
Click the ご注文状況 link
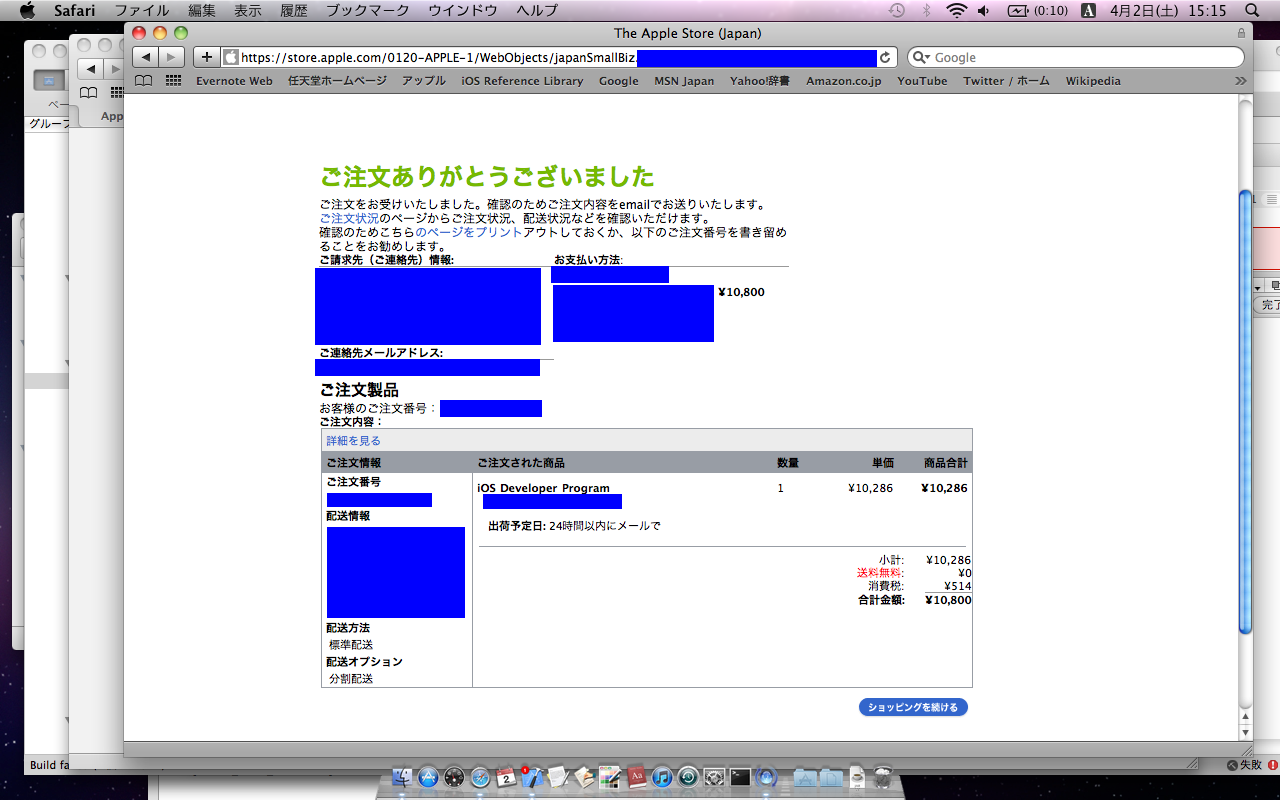click(x=349, y=218)
